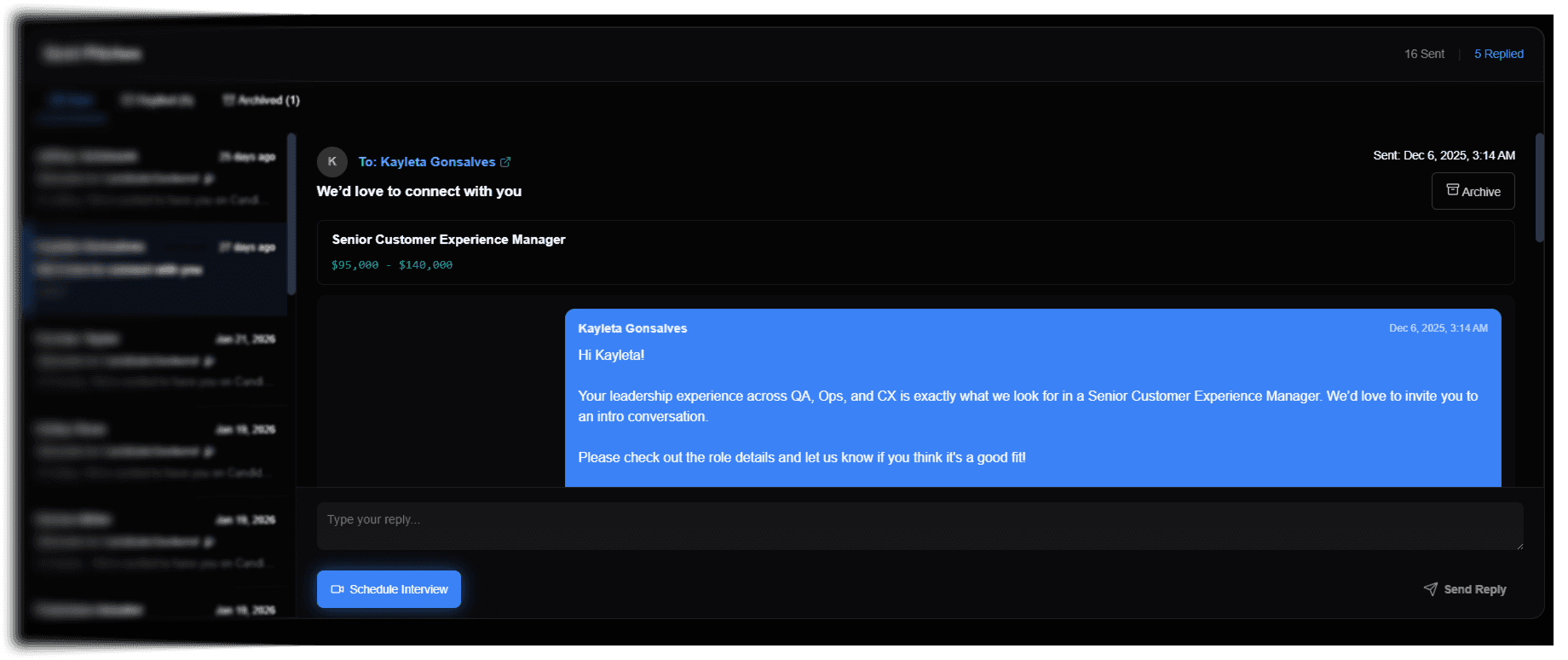Click the message thread scrollbar at far right

1539,188
